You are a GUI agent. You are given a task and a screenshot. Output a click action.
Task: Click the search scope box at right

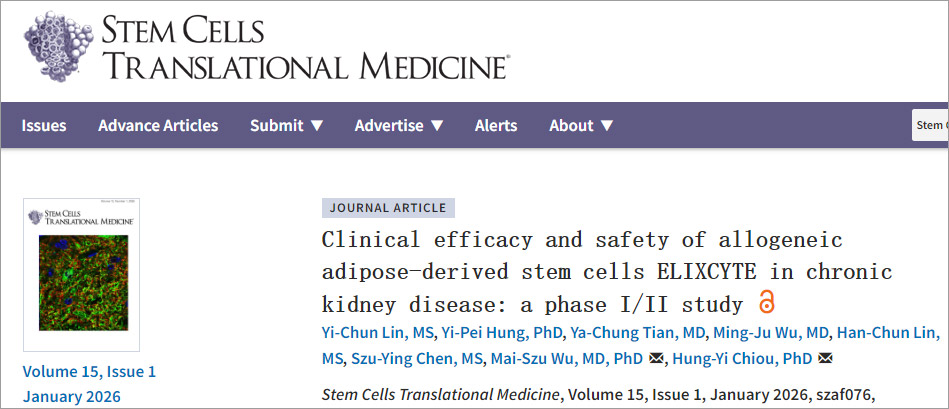point(930,125)
